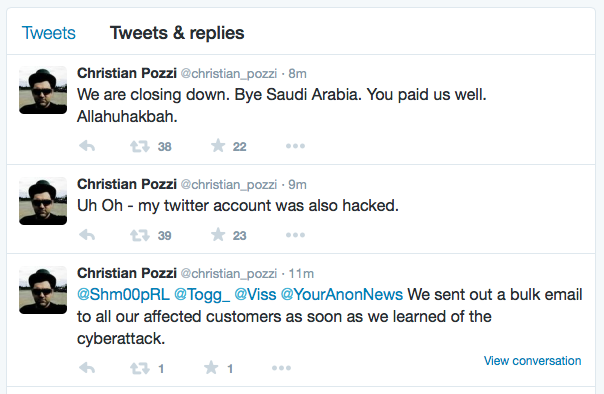Open more options on the 9m tweet
Viewport: 604px width, 394px height.
(295, 235)
